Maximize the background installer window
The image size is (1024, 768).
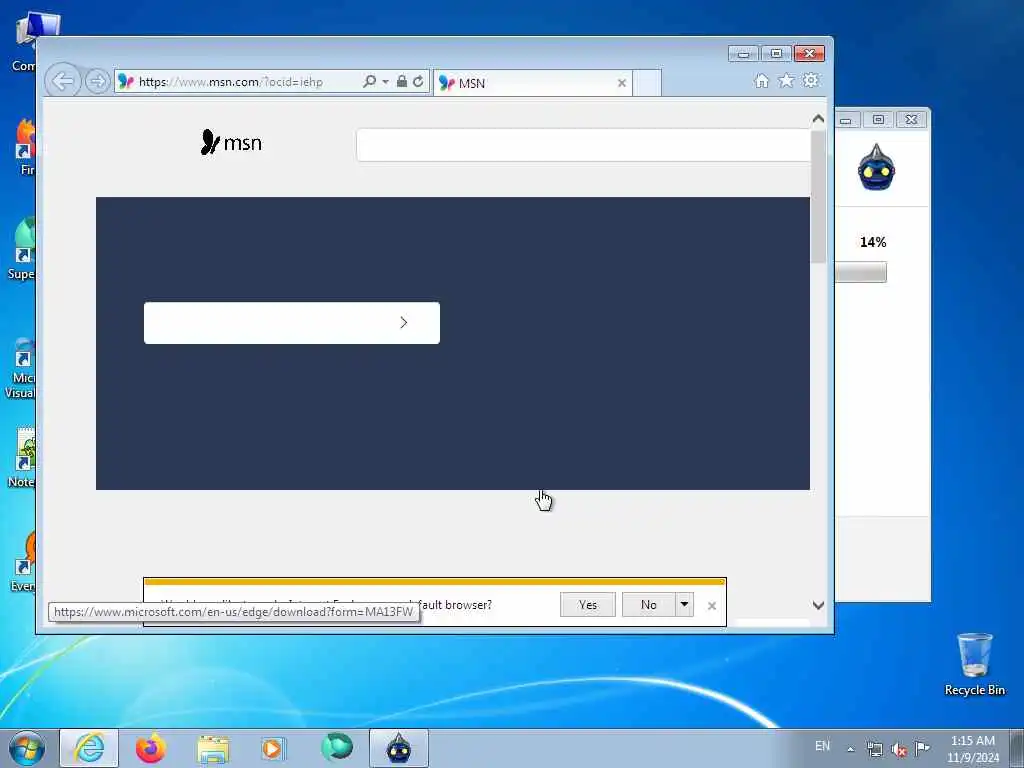click(x=878, y=120)
